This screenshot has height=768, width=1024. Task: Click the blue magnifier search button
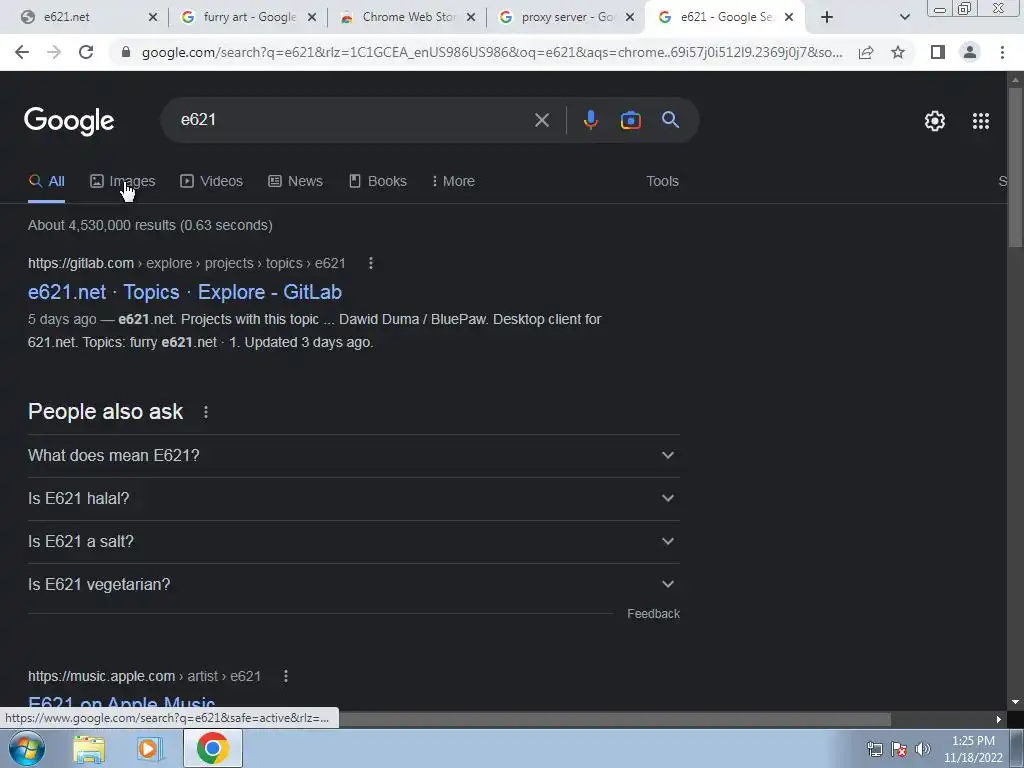point(671,120)
